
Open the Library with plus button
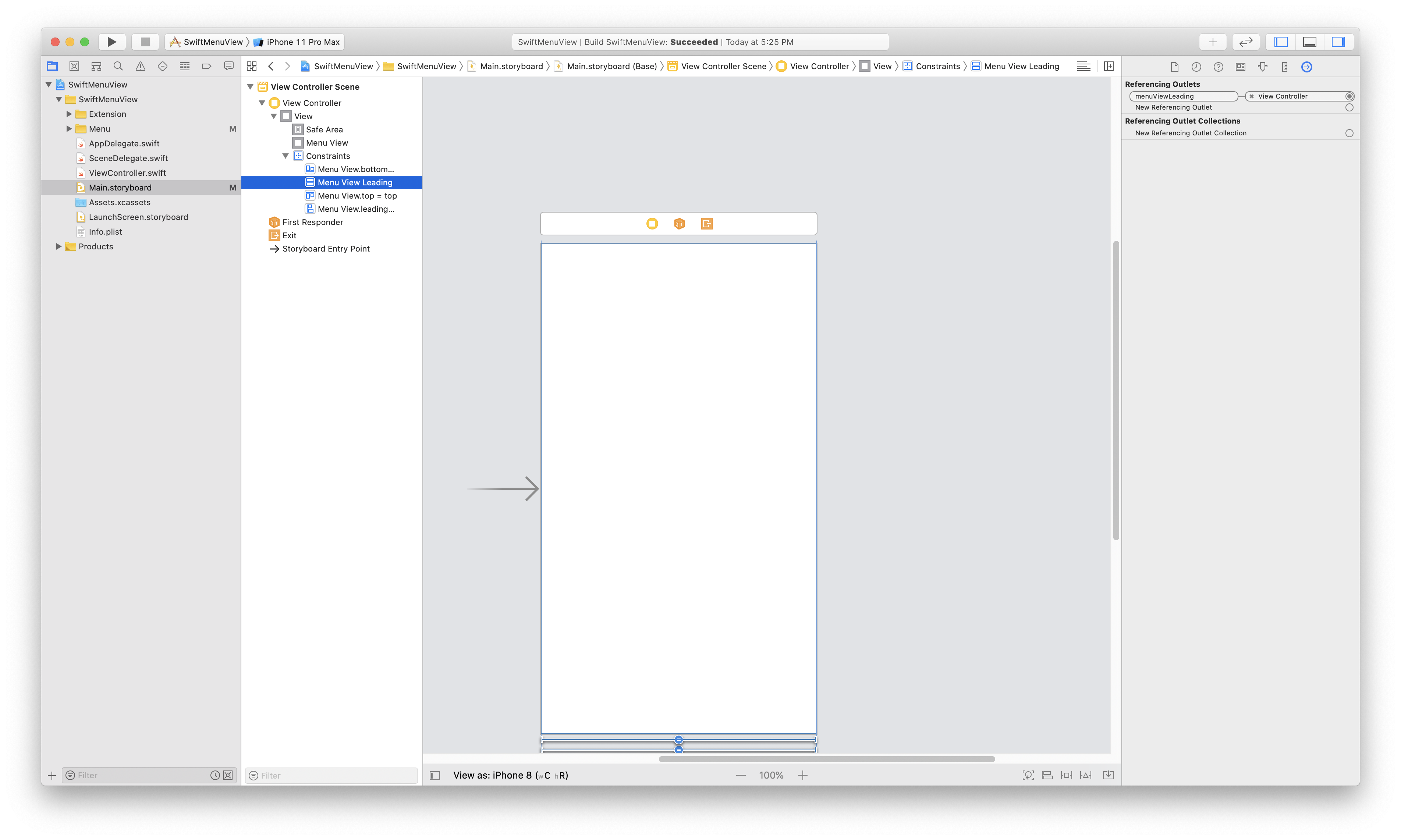click(x=1213, y=42)
